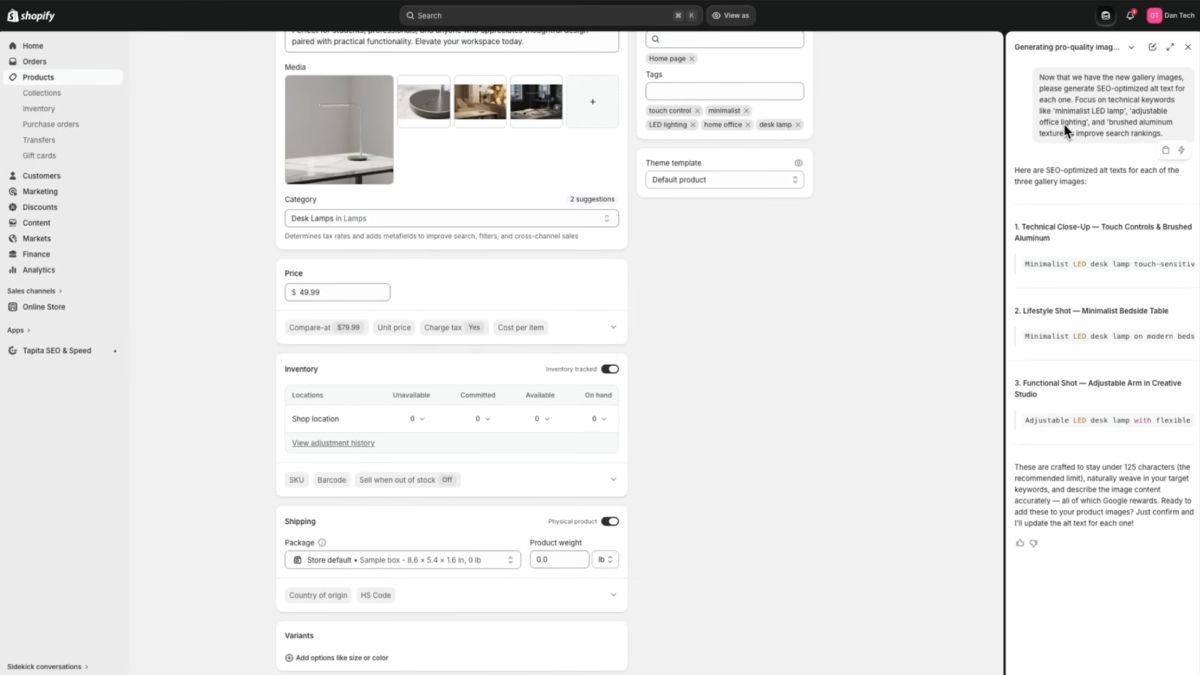Expand the additional pricing options chevron
The image size is (1200, 675).
(x=613, y=327)
